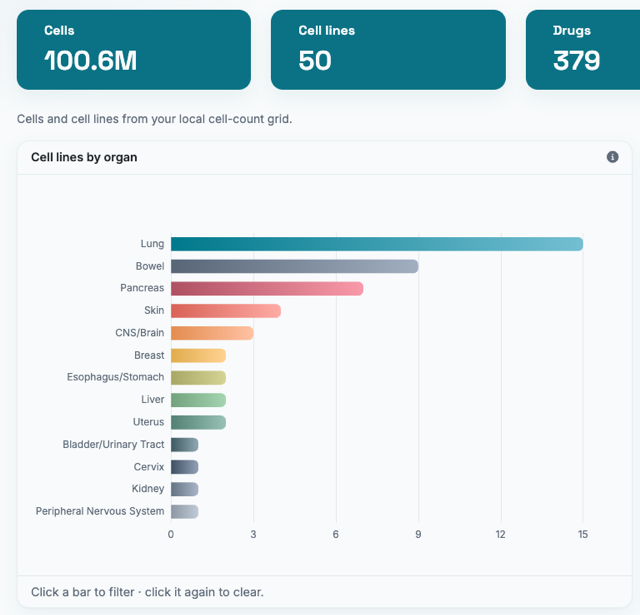Click the Lung axis label
This screenshot has width=640, height=615.
click(x=152, y=244)
